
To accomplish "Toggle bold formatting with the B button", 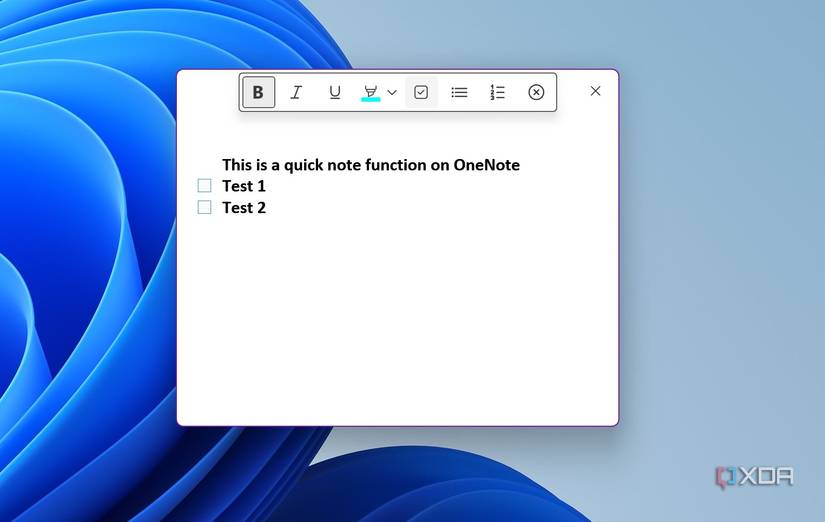I will click(x=258, y=92).
